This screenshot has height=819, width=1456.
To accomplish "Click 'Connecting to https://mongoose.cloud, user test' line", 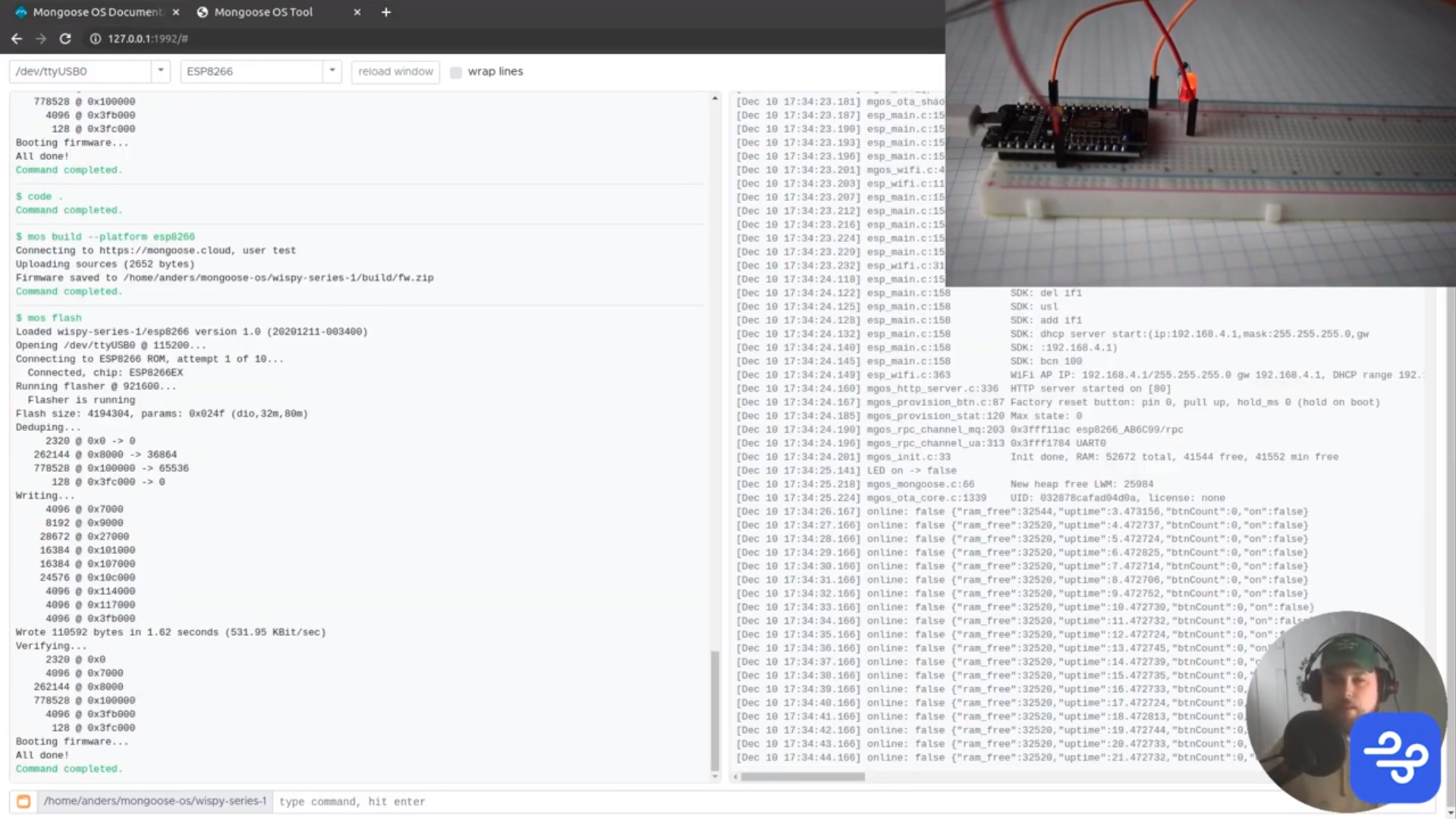I will coord(156,250).
